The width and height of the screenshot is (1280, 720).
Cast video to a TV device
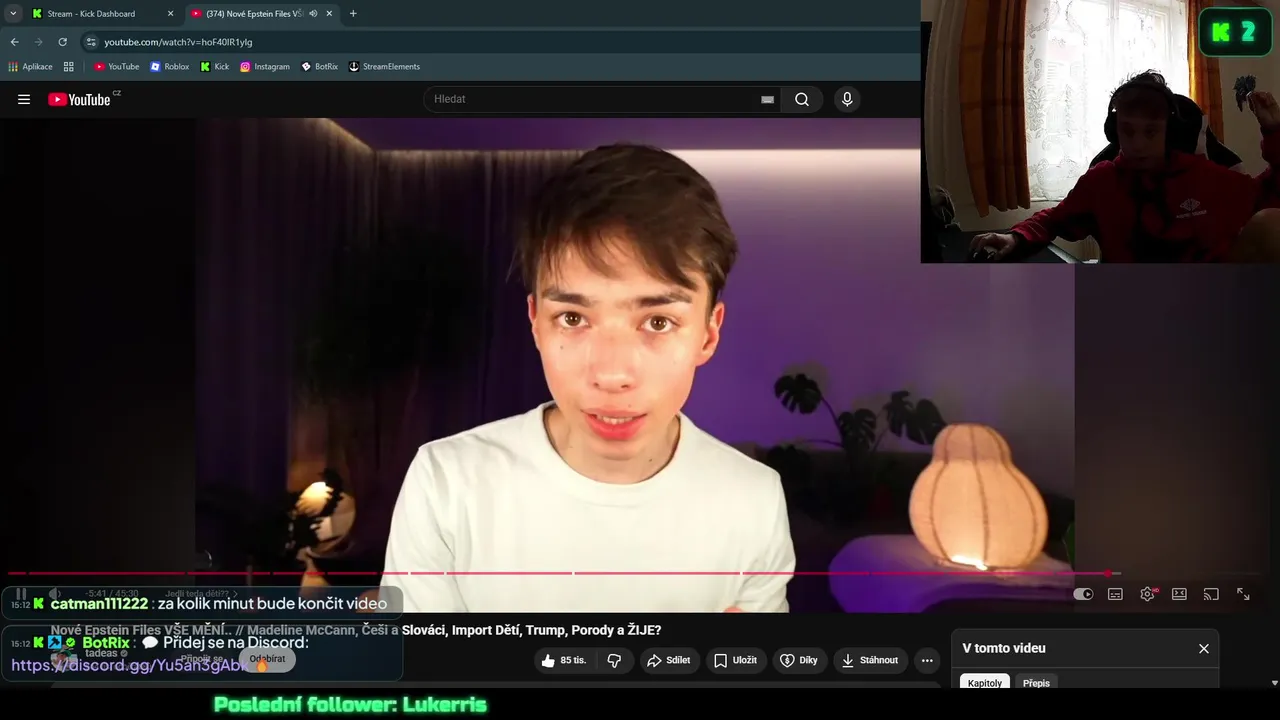pyautogui.click(x=1211, y=594)
